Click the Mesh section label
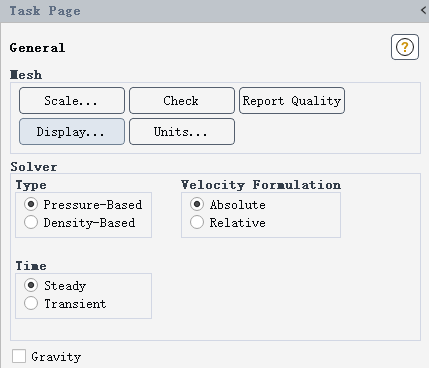The width and height of the screenshot is (429, 368). pos(26,75)
